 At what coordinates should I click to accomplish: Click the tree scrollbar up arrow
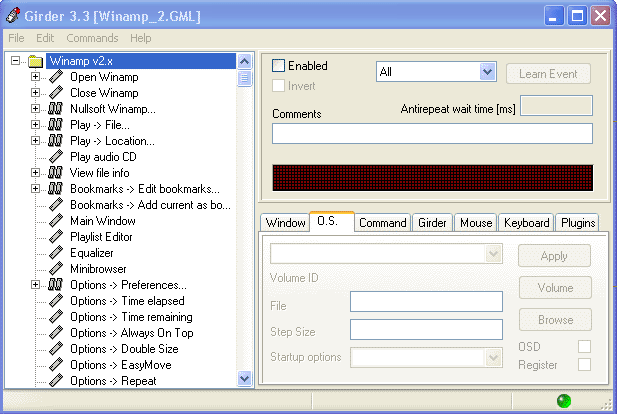[244, 61]
